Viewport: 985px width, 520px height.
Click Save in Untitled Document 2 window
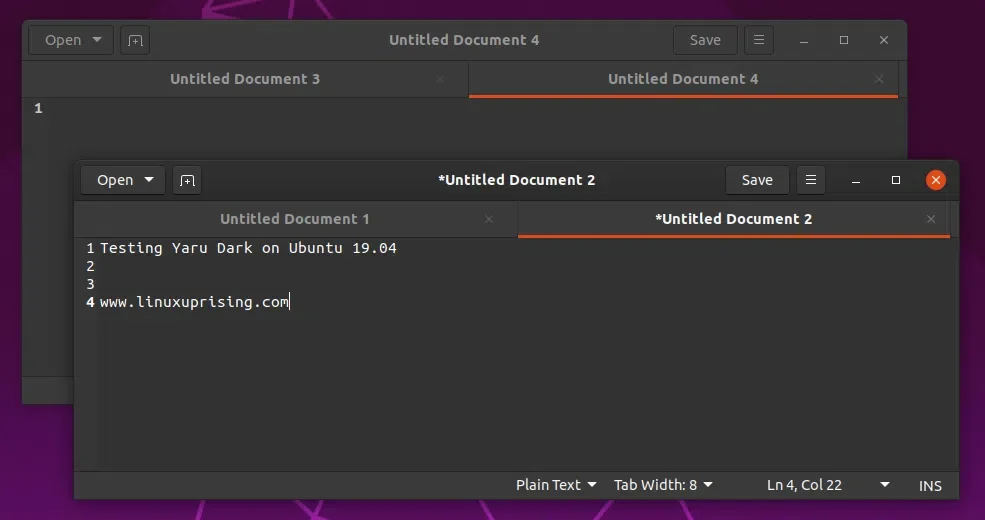point(757,180)
